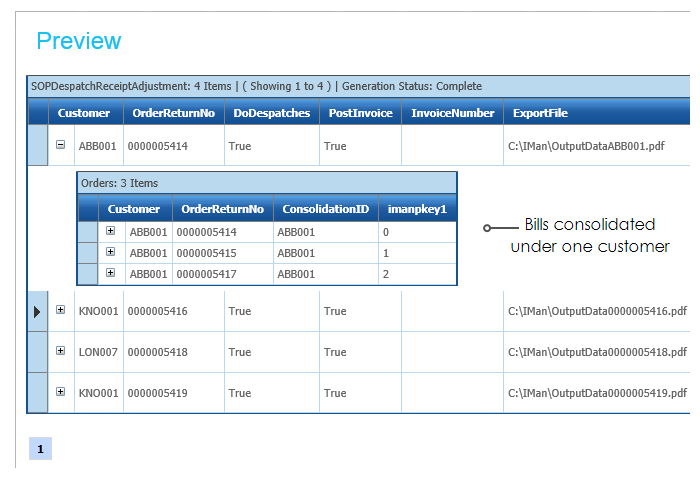The image size is (700, 478).
Task: Expand nested order 0000005415 row
Action: tap(111, 252)
